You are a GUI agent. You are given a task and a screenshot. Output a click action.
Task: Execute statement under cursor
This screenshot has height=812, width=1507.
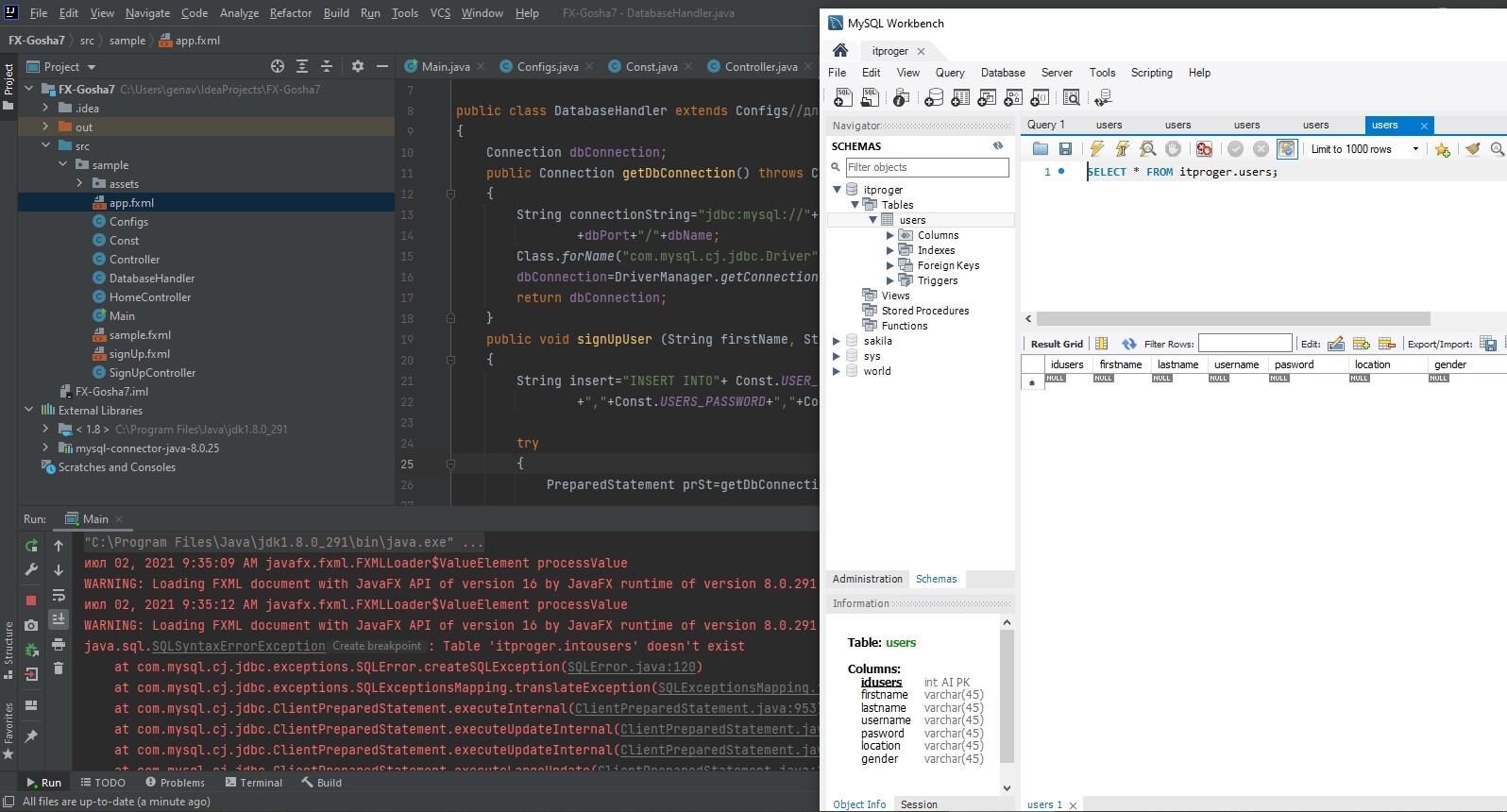(x=1122, y=148)
